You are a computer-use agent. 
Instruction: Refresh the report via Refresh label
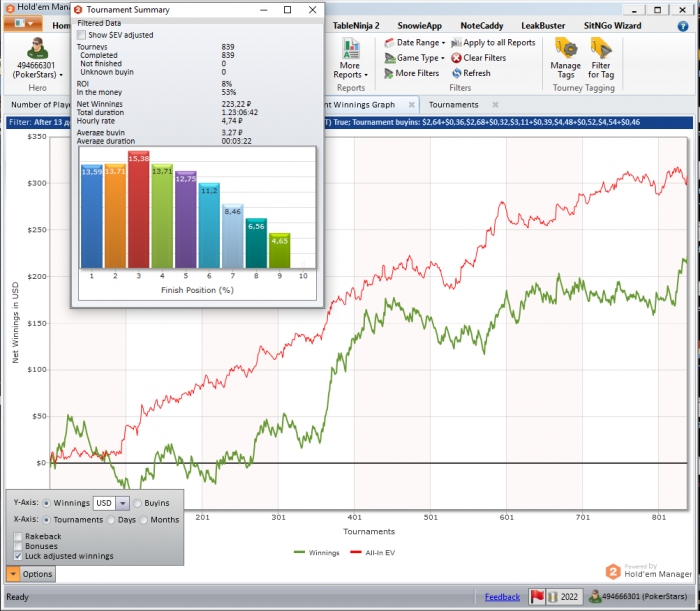[477, 73]
